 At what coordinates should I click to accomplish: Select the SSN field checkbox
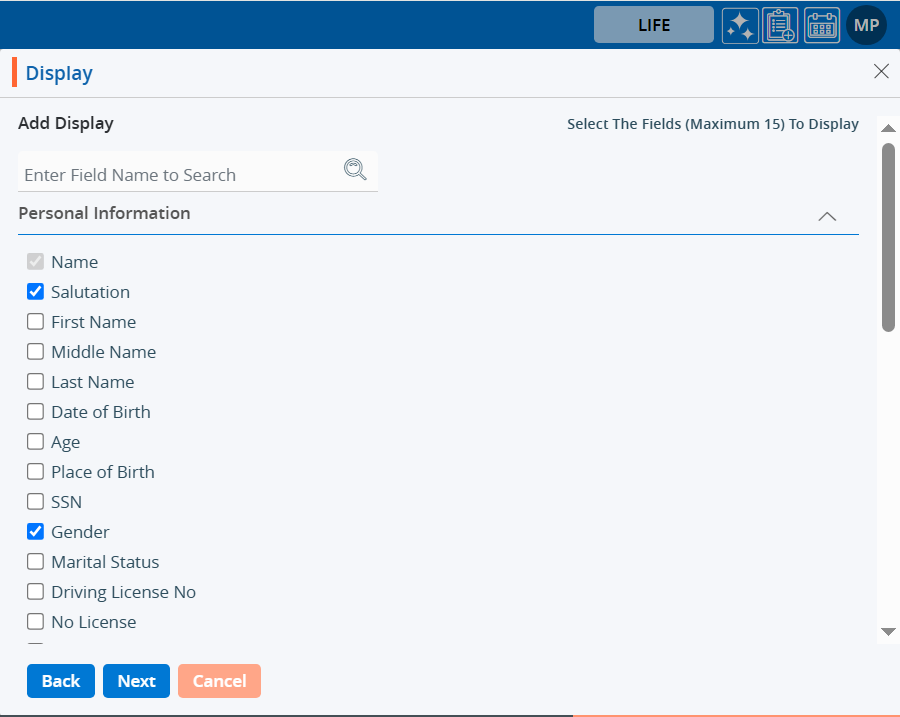(36, 502)
